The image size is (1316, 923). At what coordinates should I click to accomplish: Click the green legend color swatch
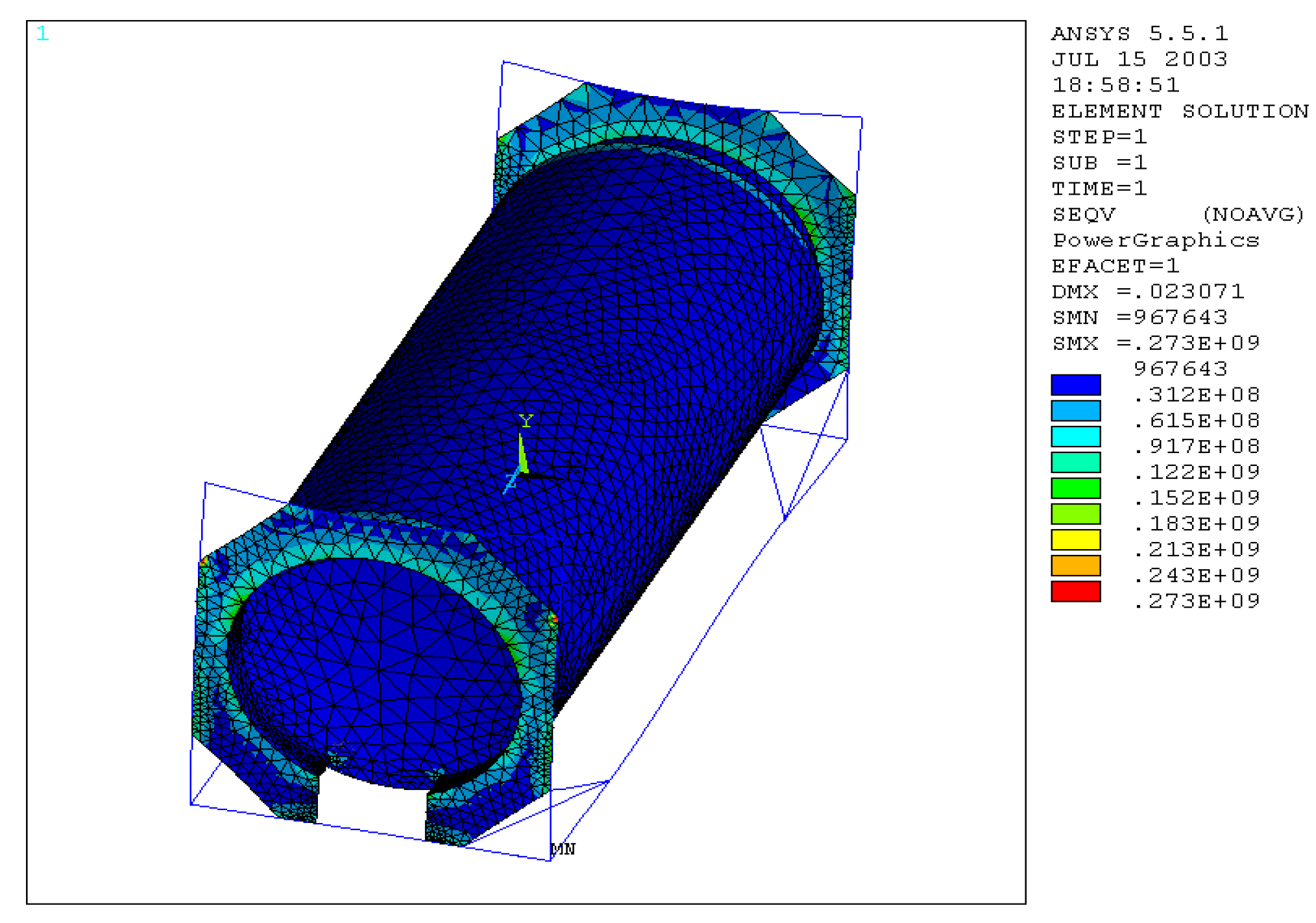pyautogui.click(x=1075, y=488)
